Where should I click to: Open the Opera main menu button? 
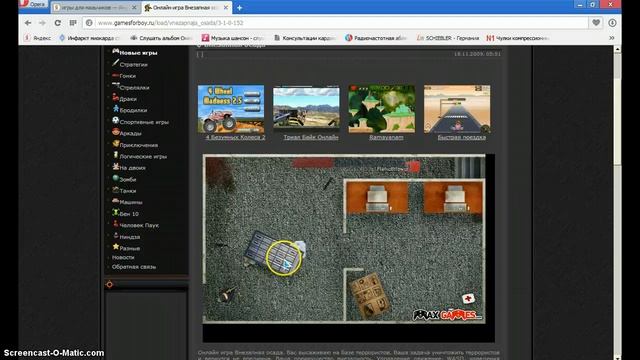pos(33,4)
